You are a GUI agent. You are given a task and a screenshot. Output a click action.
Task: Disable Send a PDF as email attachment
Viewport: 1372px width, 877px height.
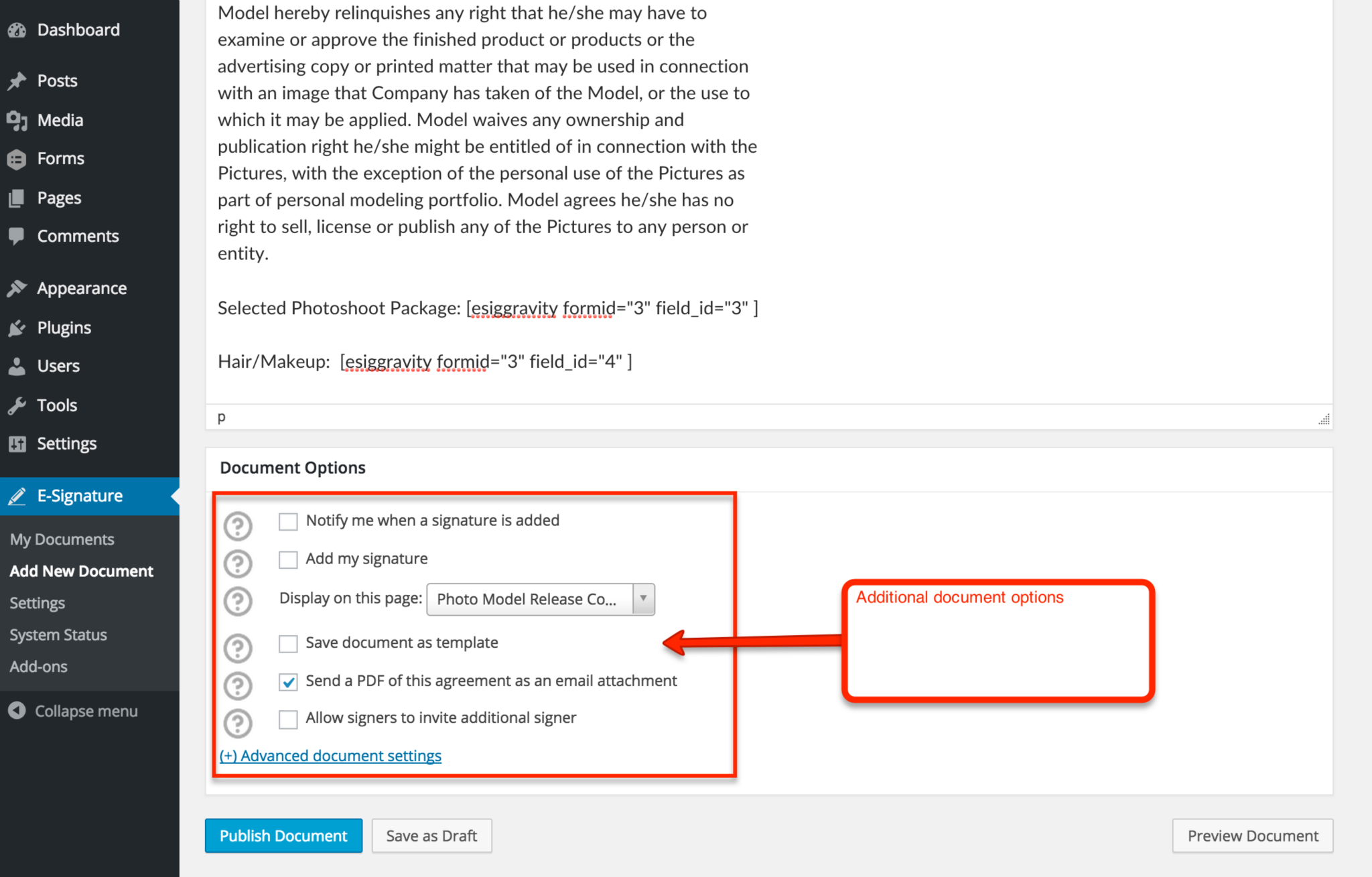288,682
